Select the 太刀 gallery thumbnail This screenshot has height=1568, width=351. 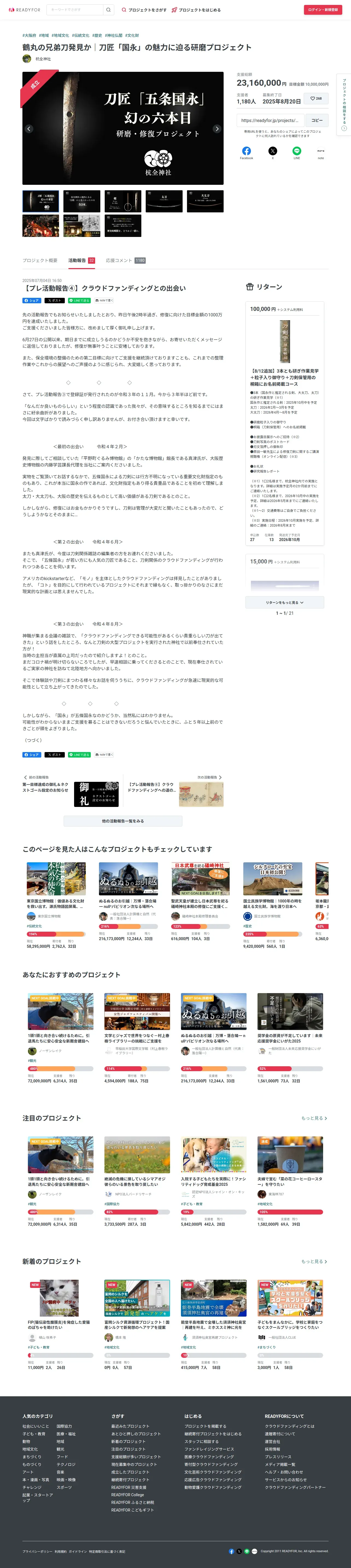coord(164,201)
